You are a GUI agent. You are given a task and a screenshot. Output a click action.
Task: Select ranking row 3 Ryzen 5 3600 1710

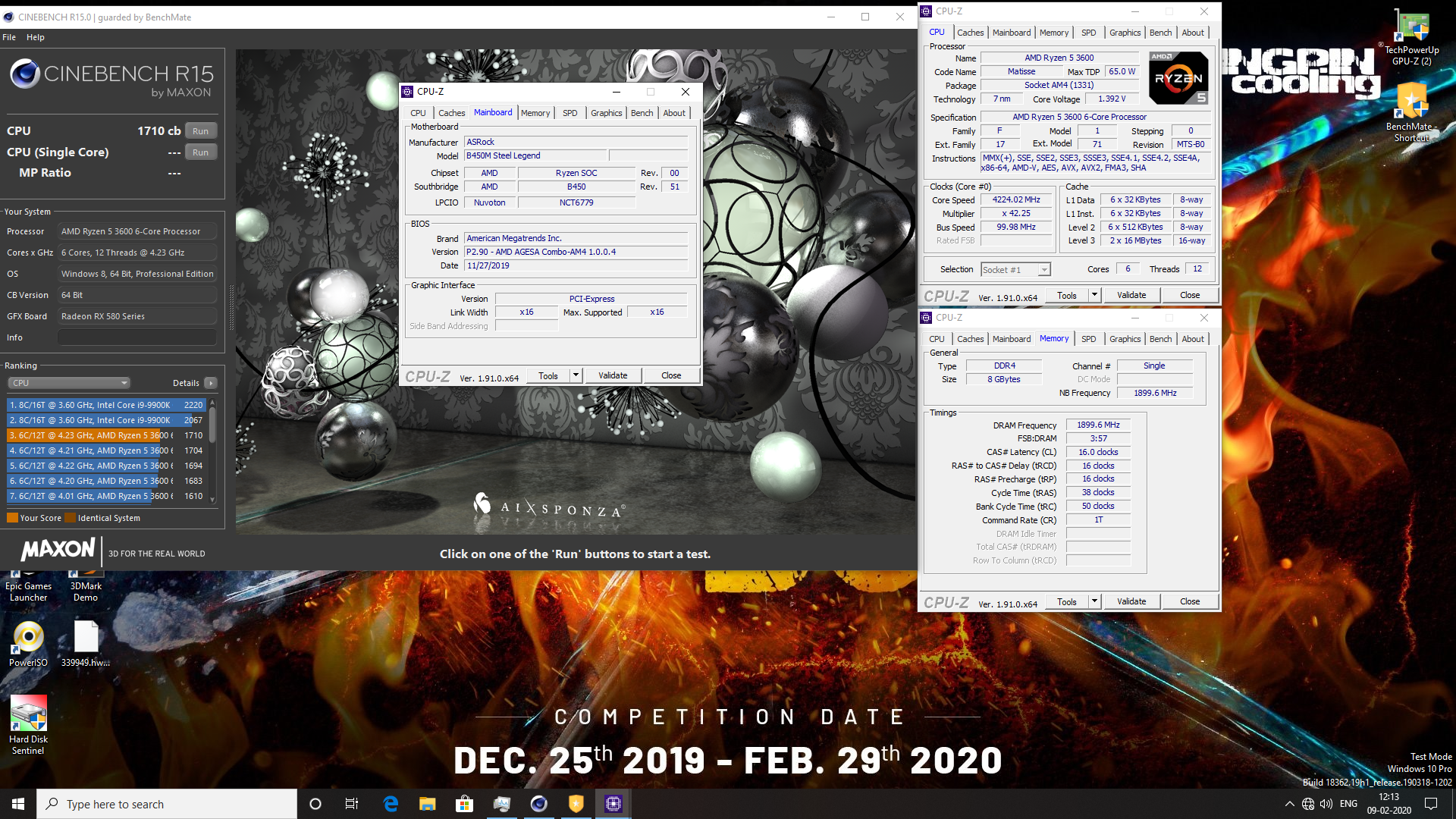click(106, 435)
